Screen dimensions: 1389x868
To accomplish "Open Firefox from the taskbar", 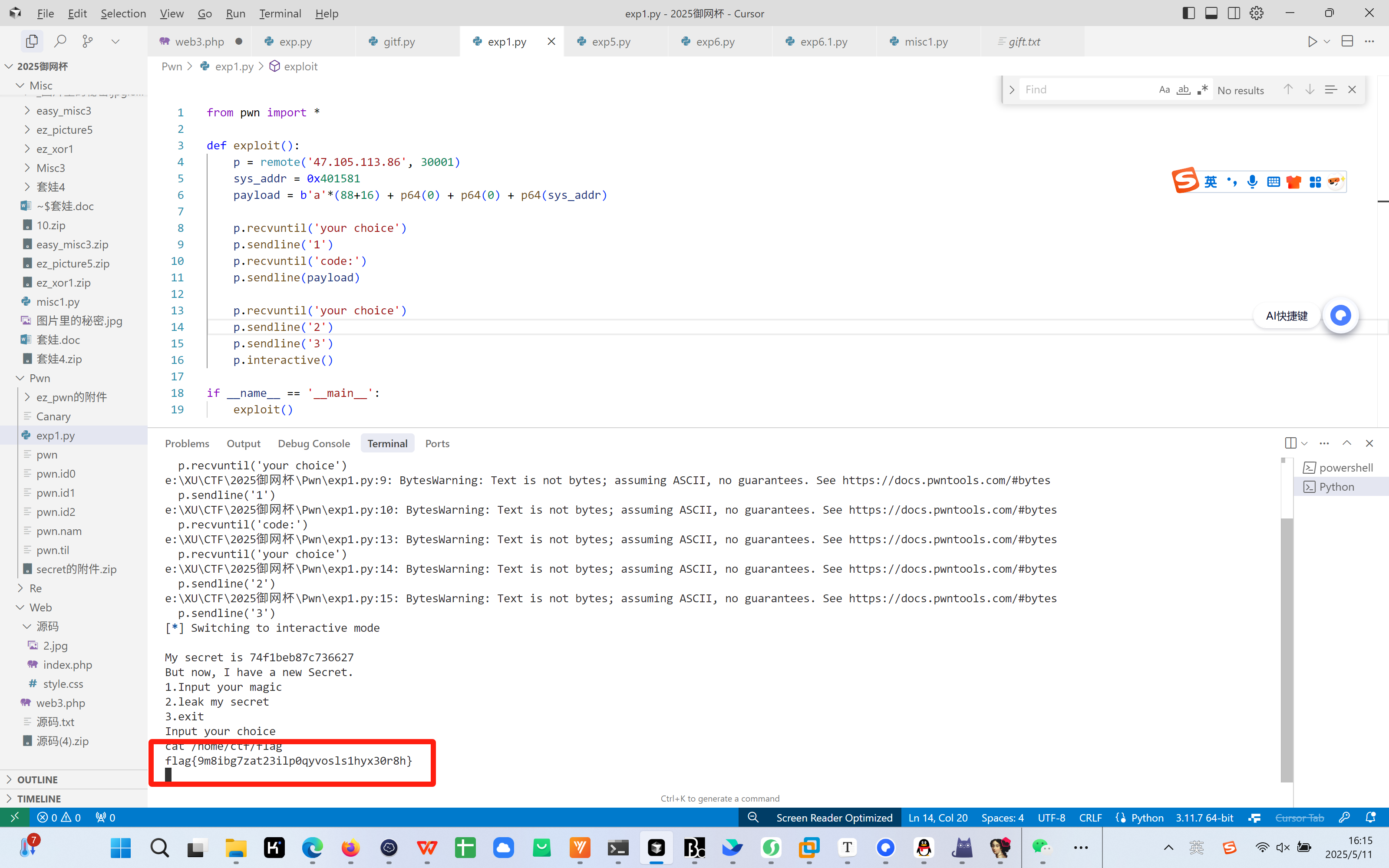I will (x=350, y=847).
